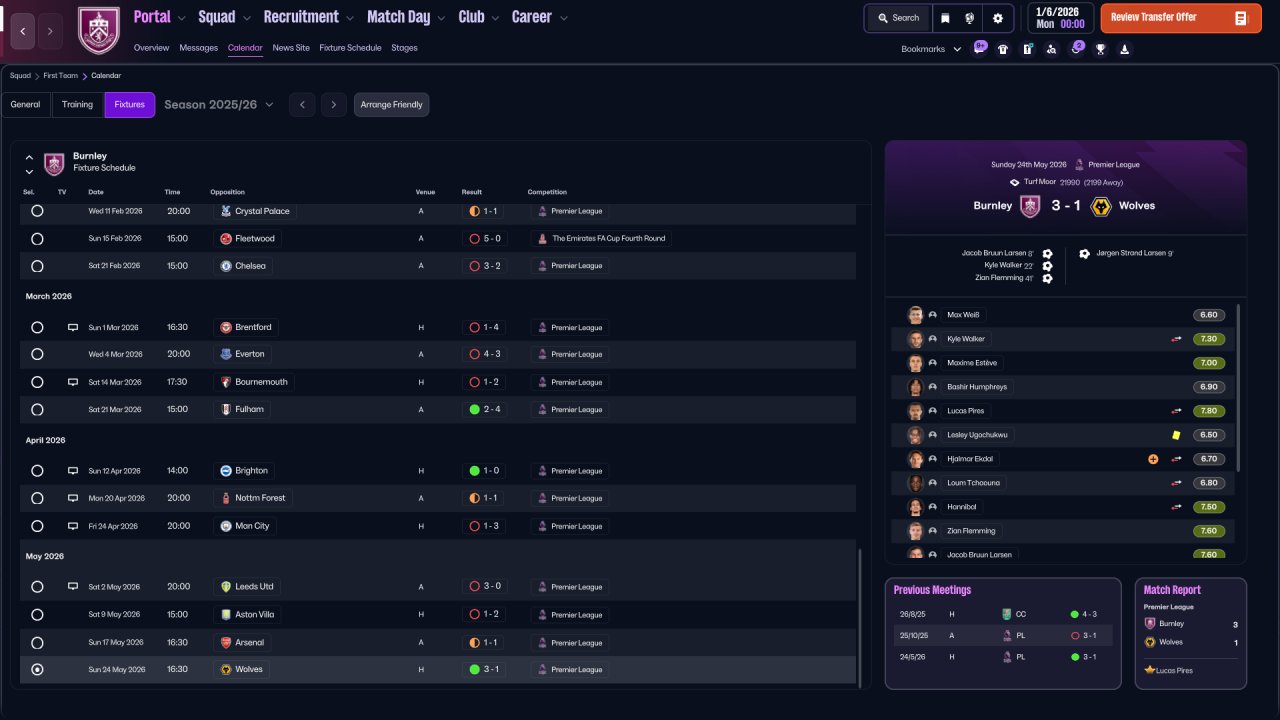The width and height of the screenshot is (1280, 720).
Task: Open the Season 2025/26 selector
Action: [219, 105]
